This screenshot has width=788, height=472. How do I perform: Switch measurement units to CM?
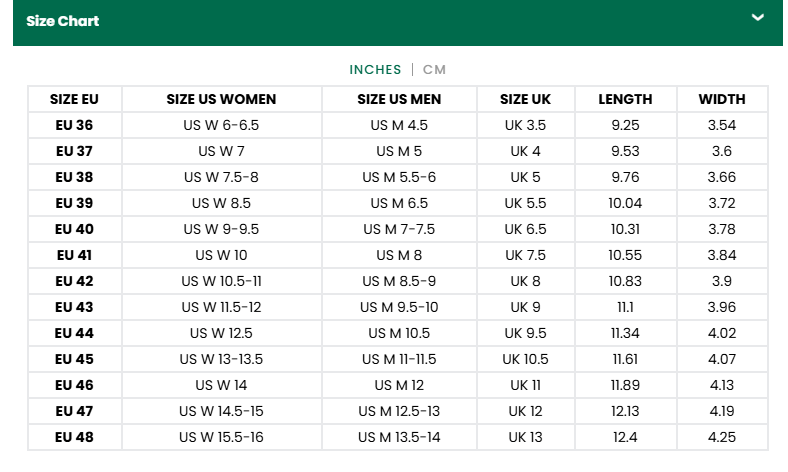pyautogui.click(x=434, y=69)
